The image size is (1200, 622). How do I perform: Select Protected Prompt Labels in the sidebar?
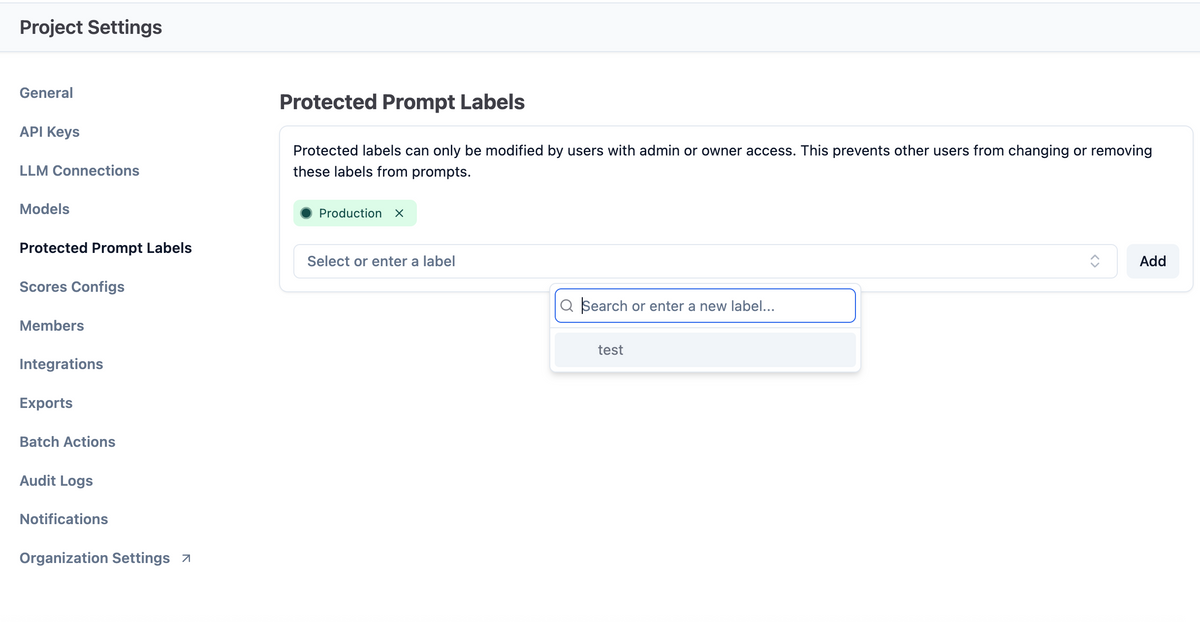(x=105, y=248)
